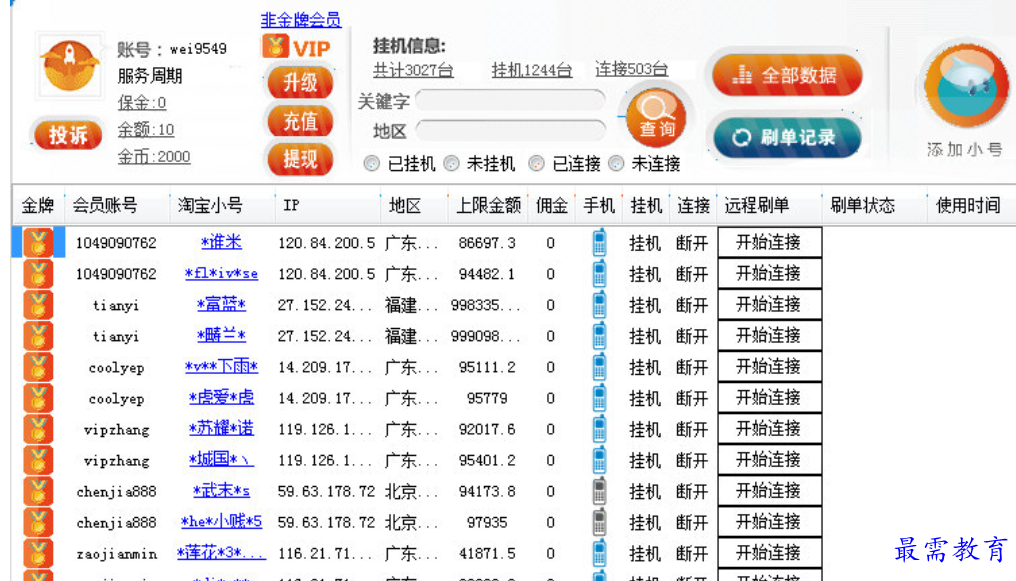Select the 已连接 radio button
The image size is (1016, 581).
537,163
